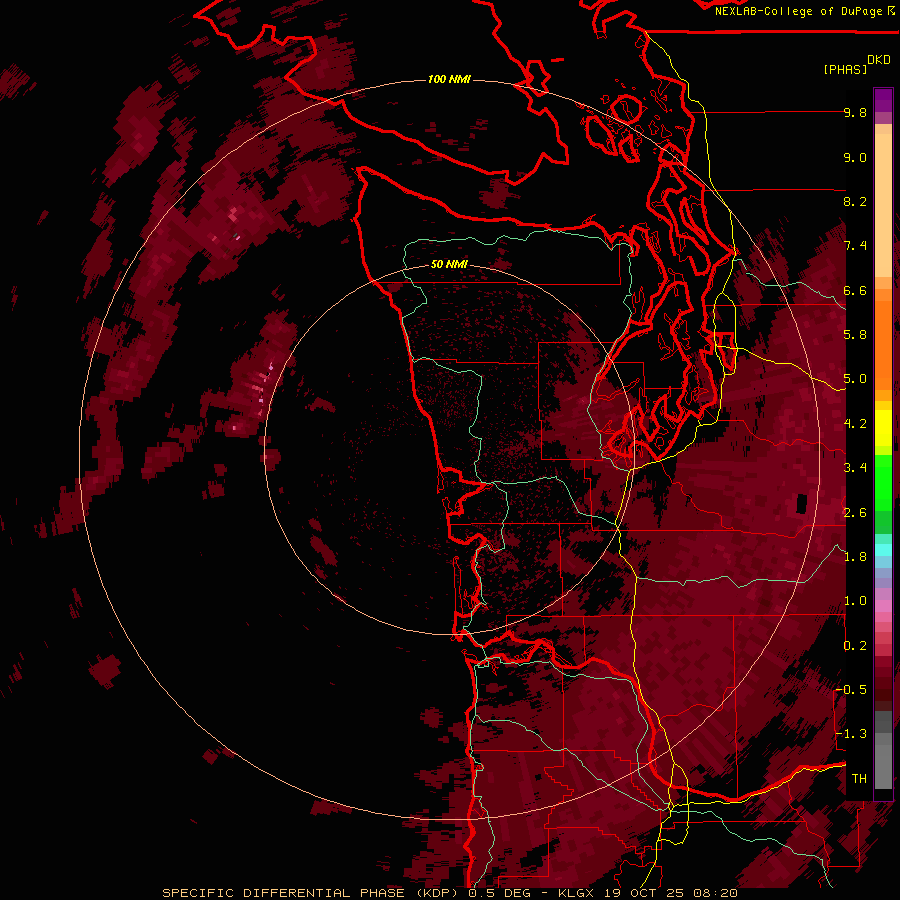The height and width of the screenshot is (900, 900).
Task: Pick the pink color bar segment
Action: [x=883, y=606]
